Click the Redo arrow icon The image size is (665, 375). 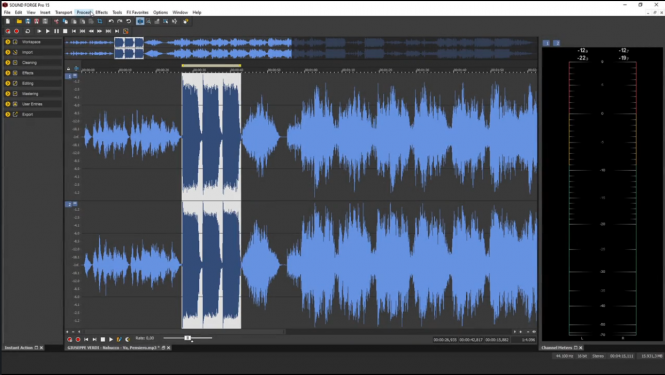[x=120, y=21]
